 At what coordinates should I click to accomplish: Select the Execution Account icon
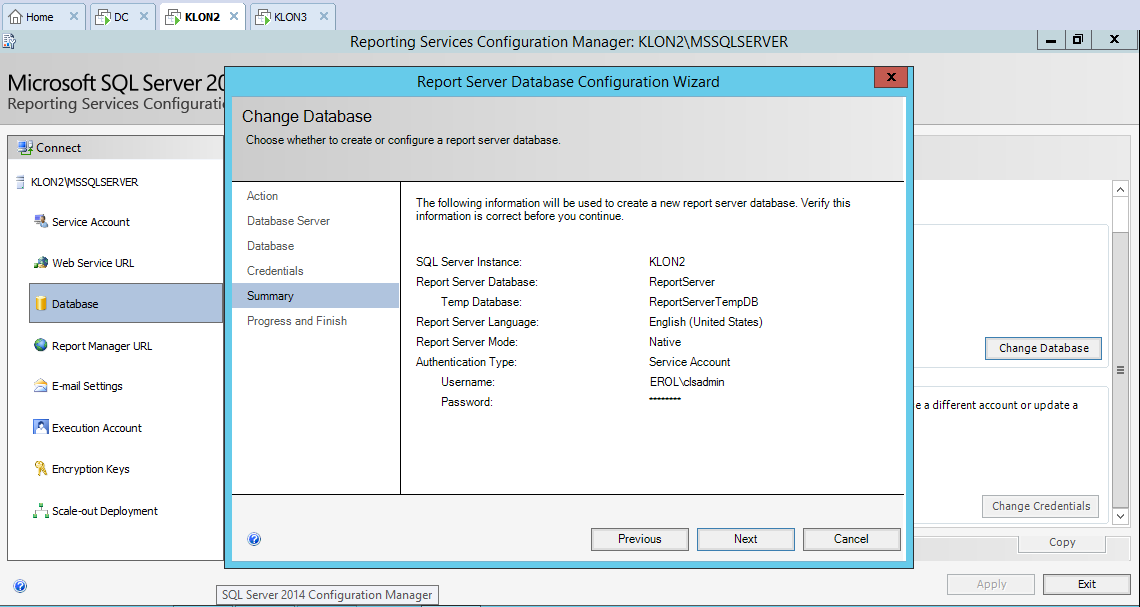click(x=41, y=427)
